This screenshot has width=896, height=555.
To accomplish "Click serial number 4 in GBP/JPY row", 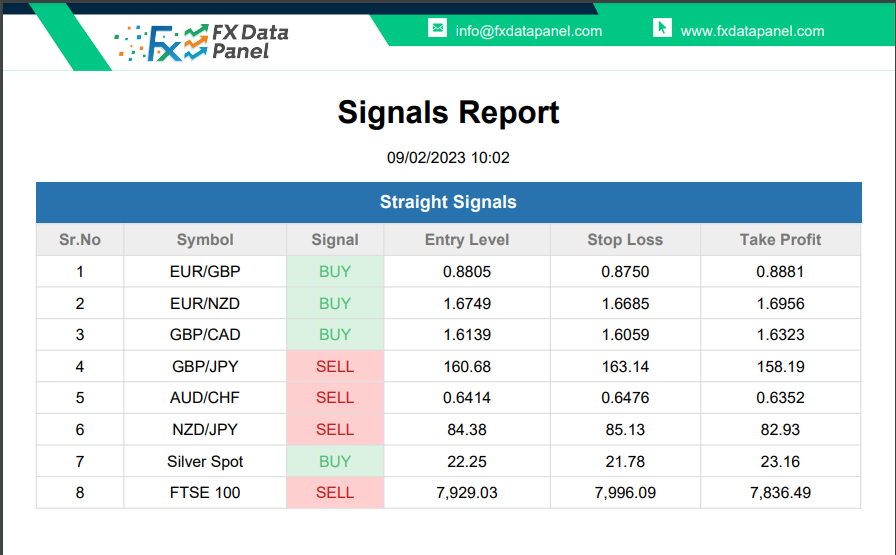I will click(80, 366).
